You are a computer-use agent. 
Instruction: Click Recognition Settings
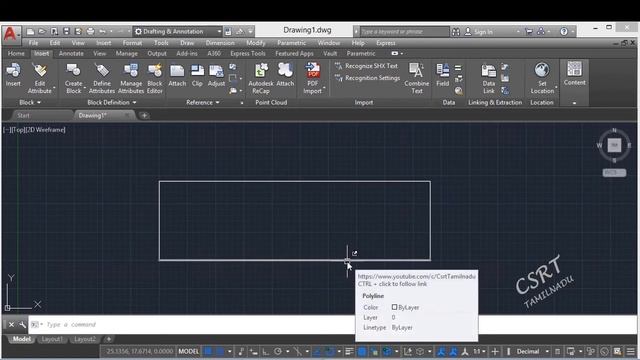click(x=367, y=78)
